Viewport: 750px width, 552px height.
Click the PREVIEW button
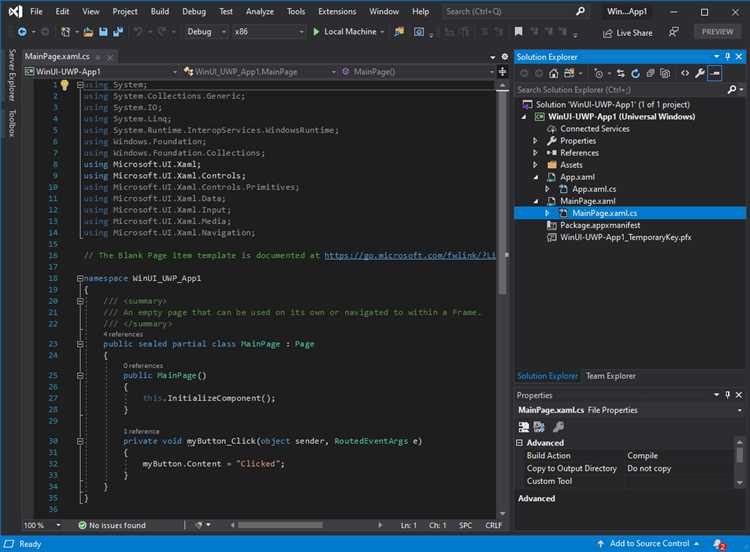(717, 32)
